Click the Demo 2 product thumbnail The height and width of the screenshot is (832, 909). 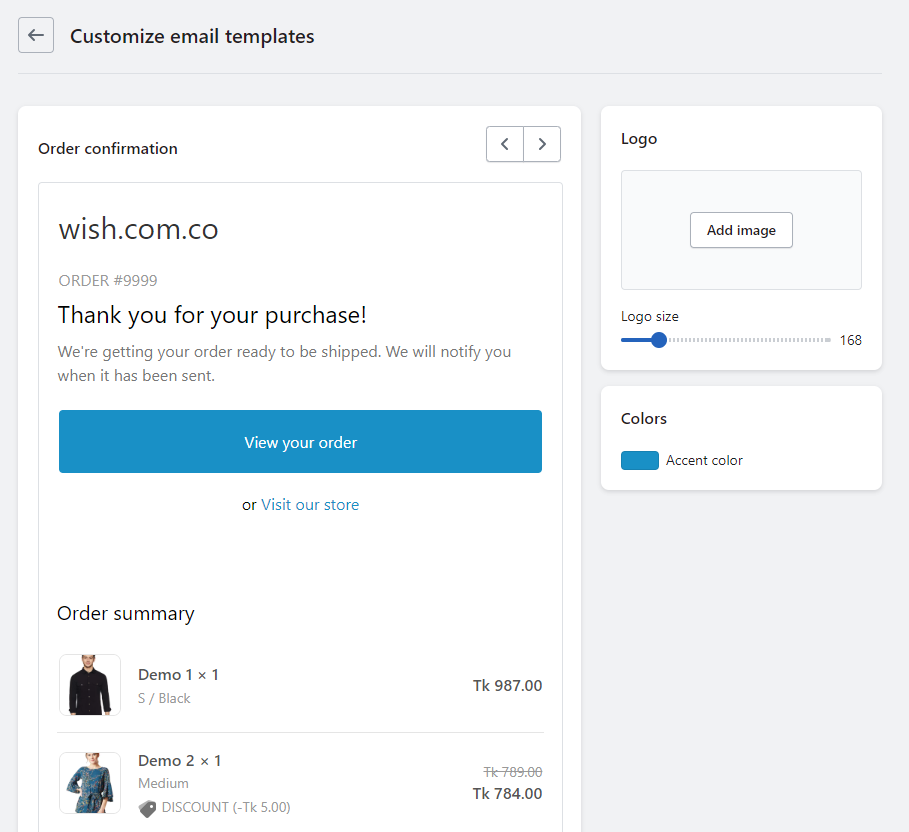tap(90, 783)
